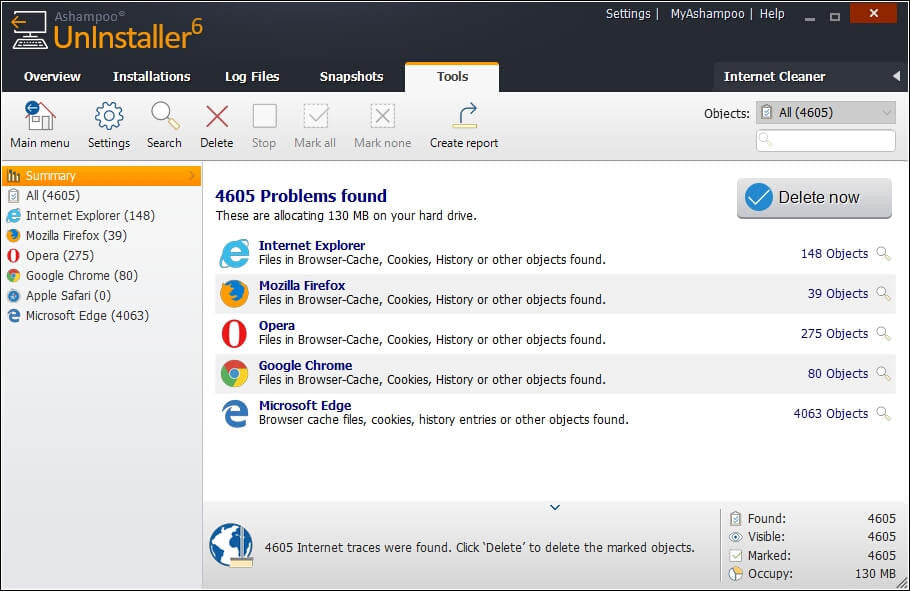Open the MyAshampoo link
Viewport: 910px width, 591px height.
[x=706, y=14]
